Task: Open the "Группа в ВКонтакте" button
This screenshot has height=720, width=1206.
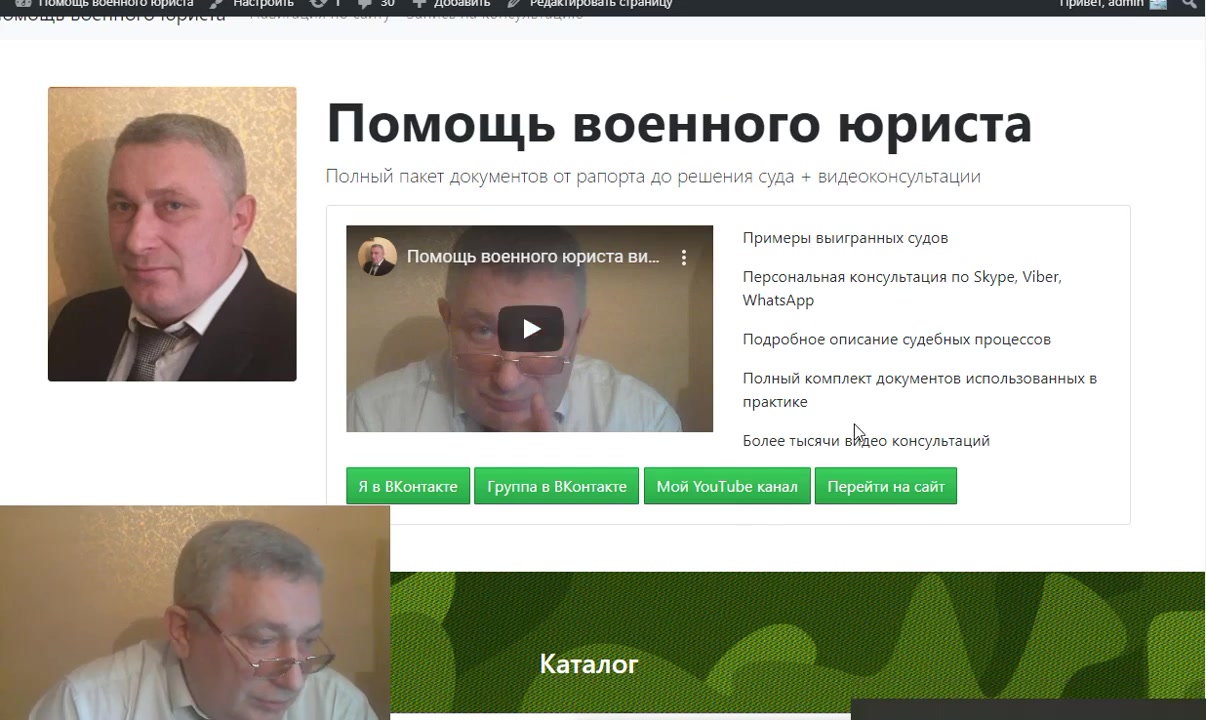Action: point(556,486)
